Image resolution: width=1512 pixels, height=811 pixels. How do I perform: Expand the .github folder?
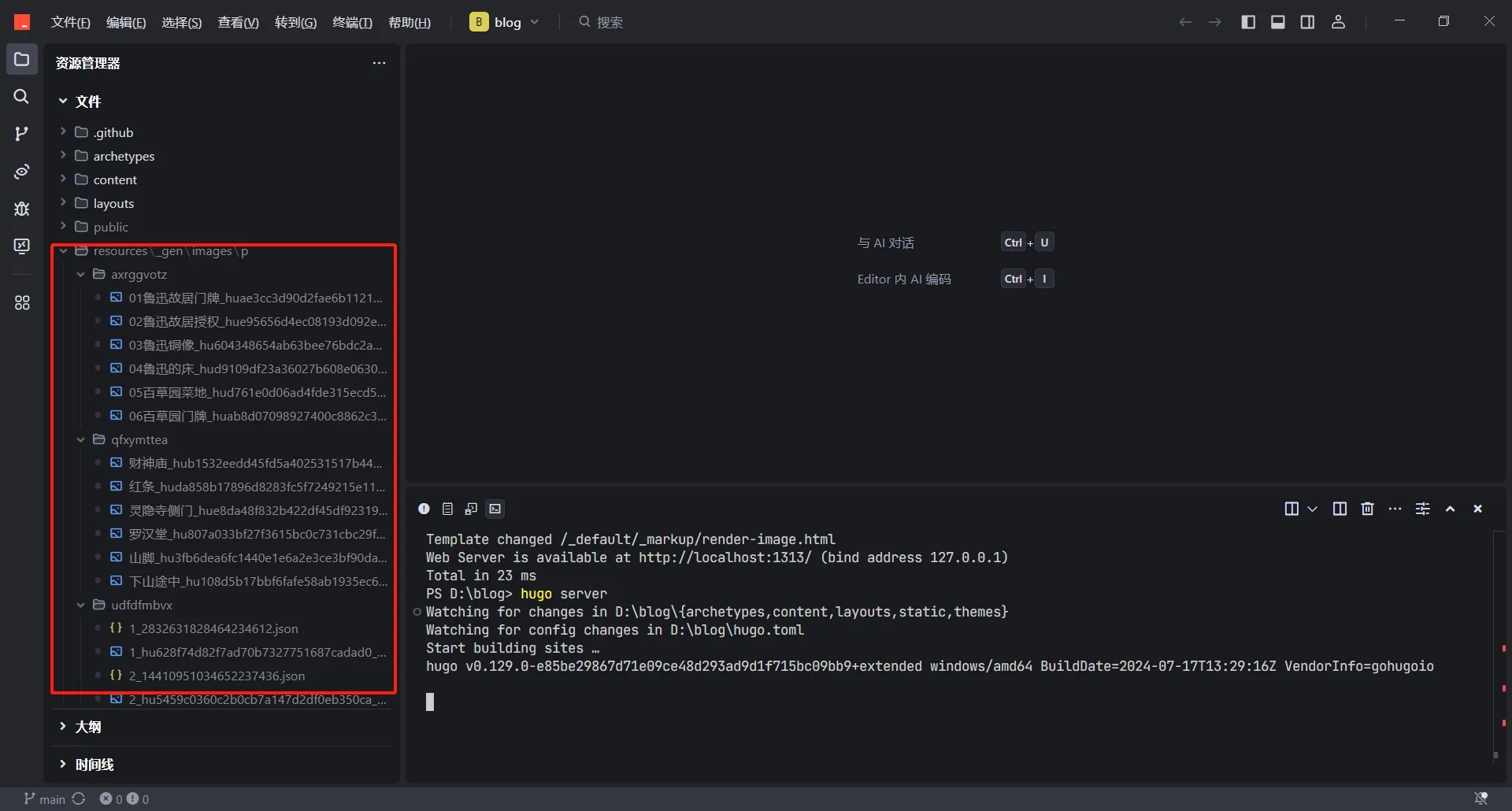point(223,132)
